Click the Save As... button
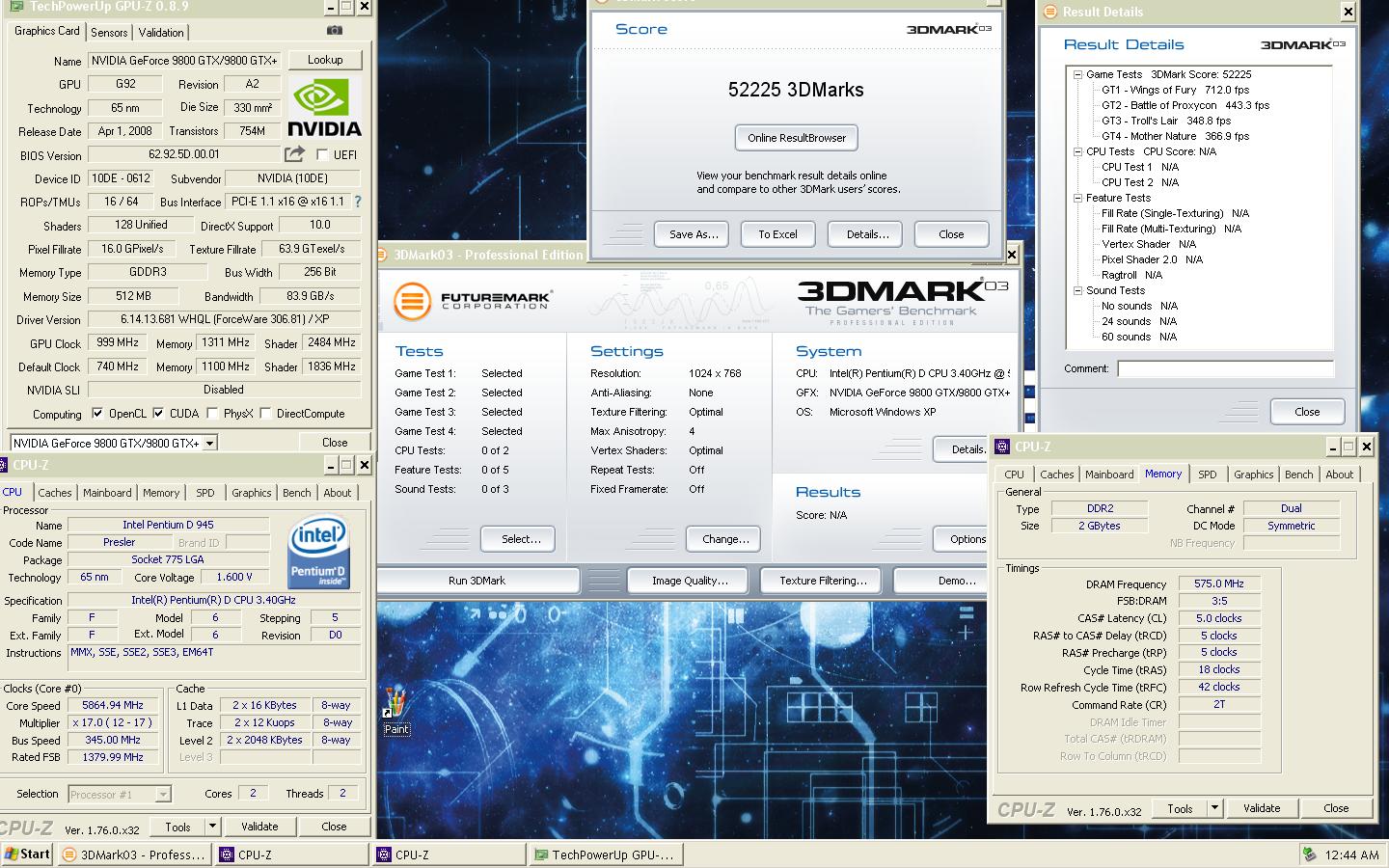 pyautogui.click(x=694, y=234)
